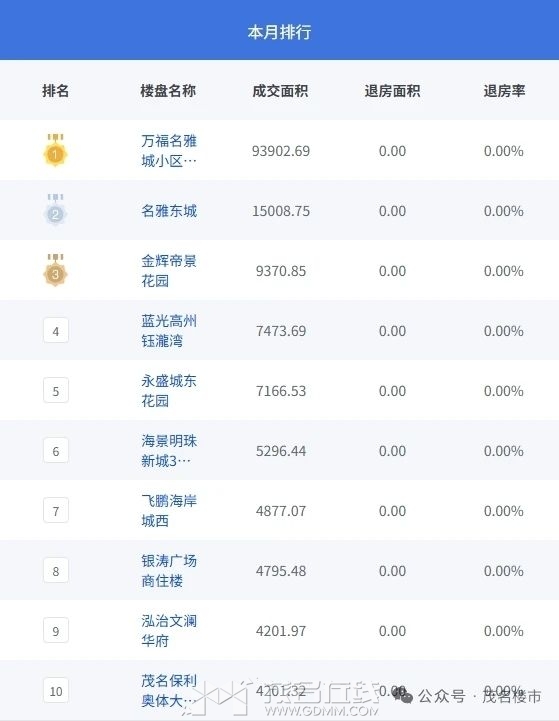Open the 蓝光高州钰瀧湾 property link
The width and height of the screenshot is (559, 721).
coord(169,331)
